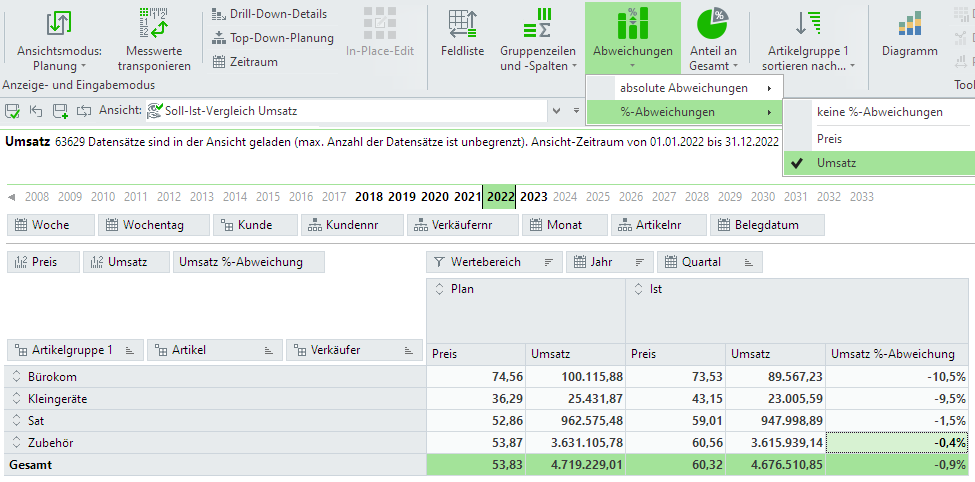
Task: Open absolute Abweichungen submenu
Action: (683, 88)
